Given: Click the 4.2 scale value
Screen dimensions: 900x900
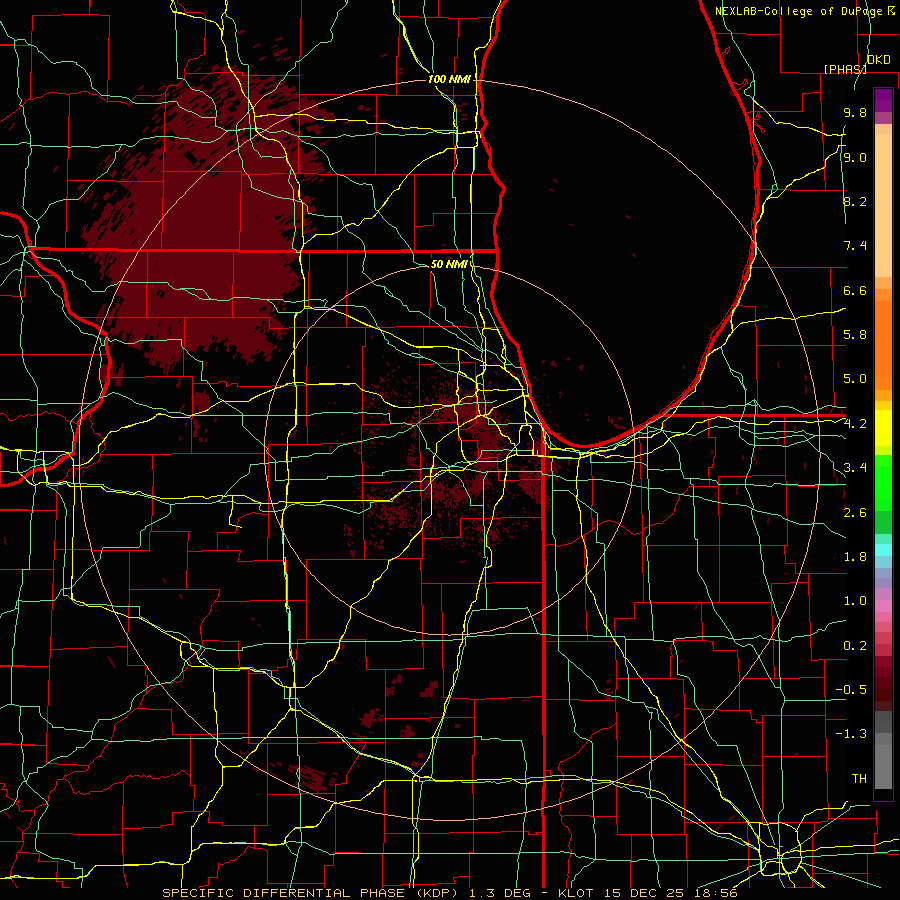Looking at the screenshot, I should tap(855, 424).
